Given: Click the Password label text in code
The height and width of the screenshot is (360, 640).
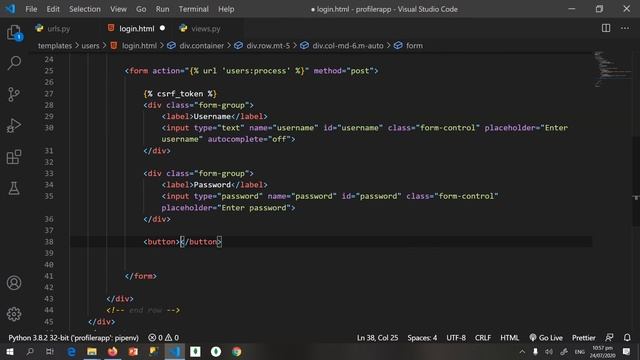Looking at the screenshot, I should point(212,185).
